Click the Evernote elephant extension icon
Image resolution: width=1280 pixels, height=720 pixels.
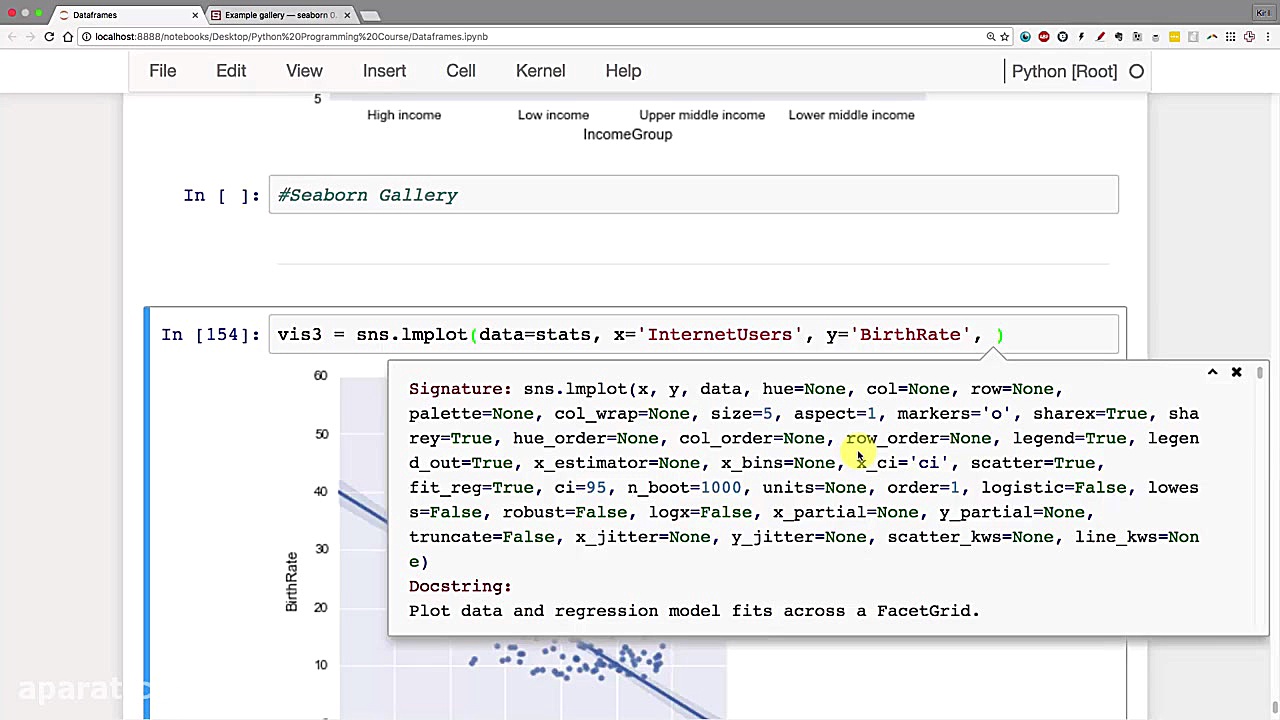pos(1119,36)
